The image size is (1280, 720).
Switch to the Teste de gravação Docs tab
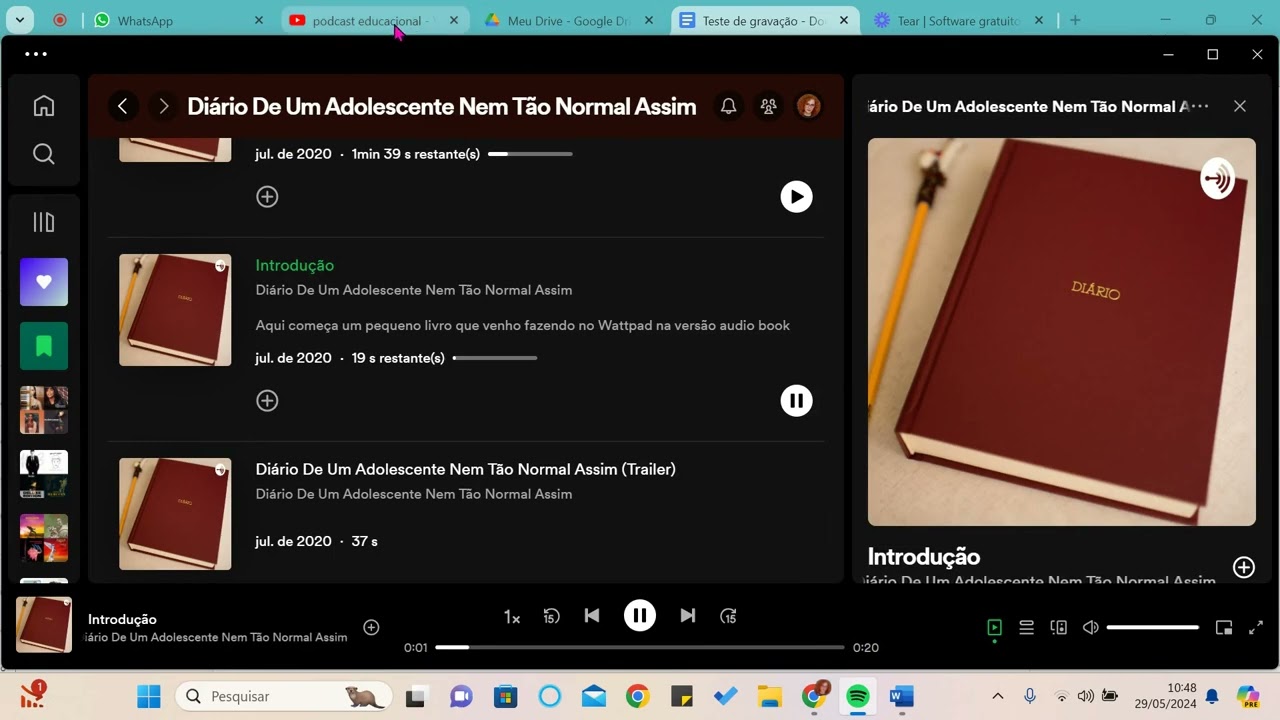tap(764, 20)
